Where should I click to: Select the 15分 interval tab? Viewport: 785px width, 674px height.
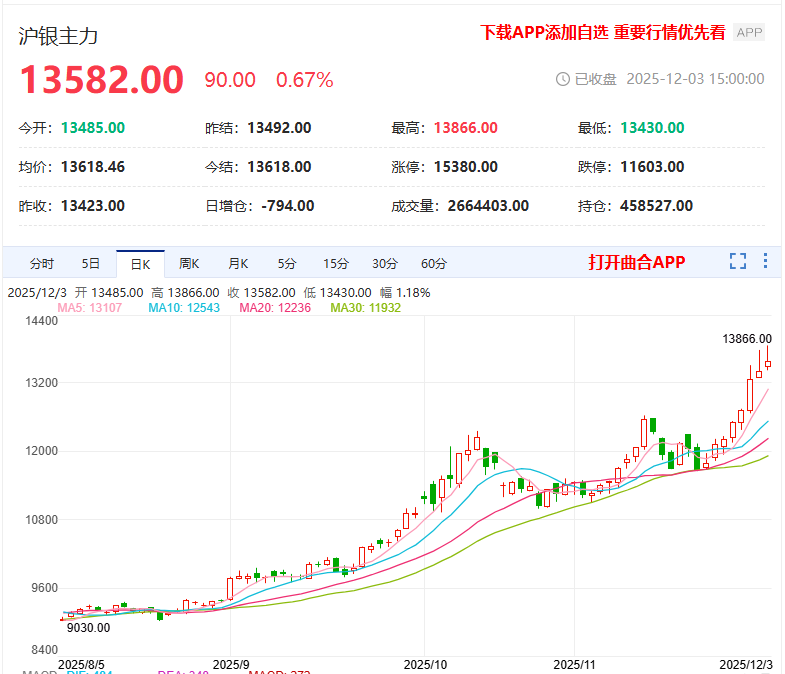(x=335, y=264)
